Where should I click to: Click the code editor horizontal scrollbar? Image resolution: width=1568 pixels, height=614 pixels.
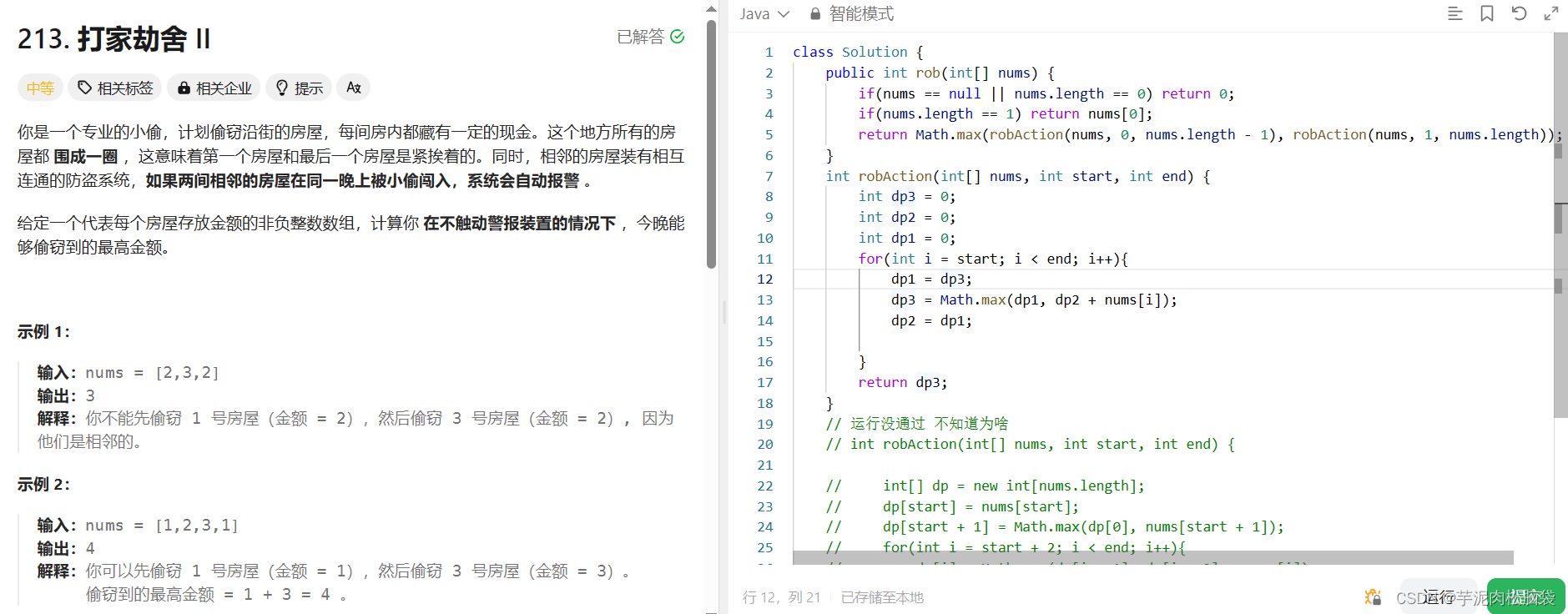pyautogui.click(x=1152, y=557)
